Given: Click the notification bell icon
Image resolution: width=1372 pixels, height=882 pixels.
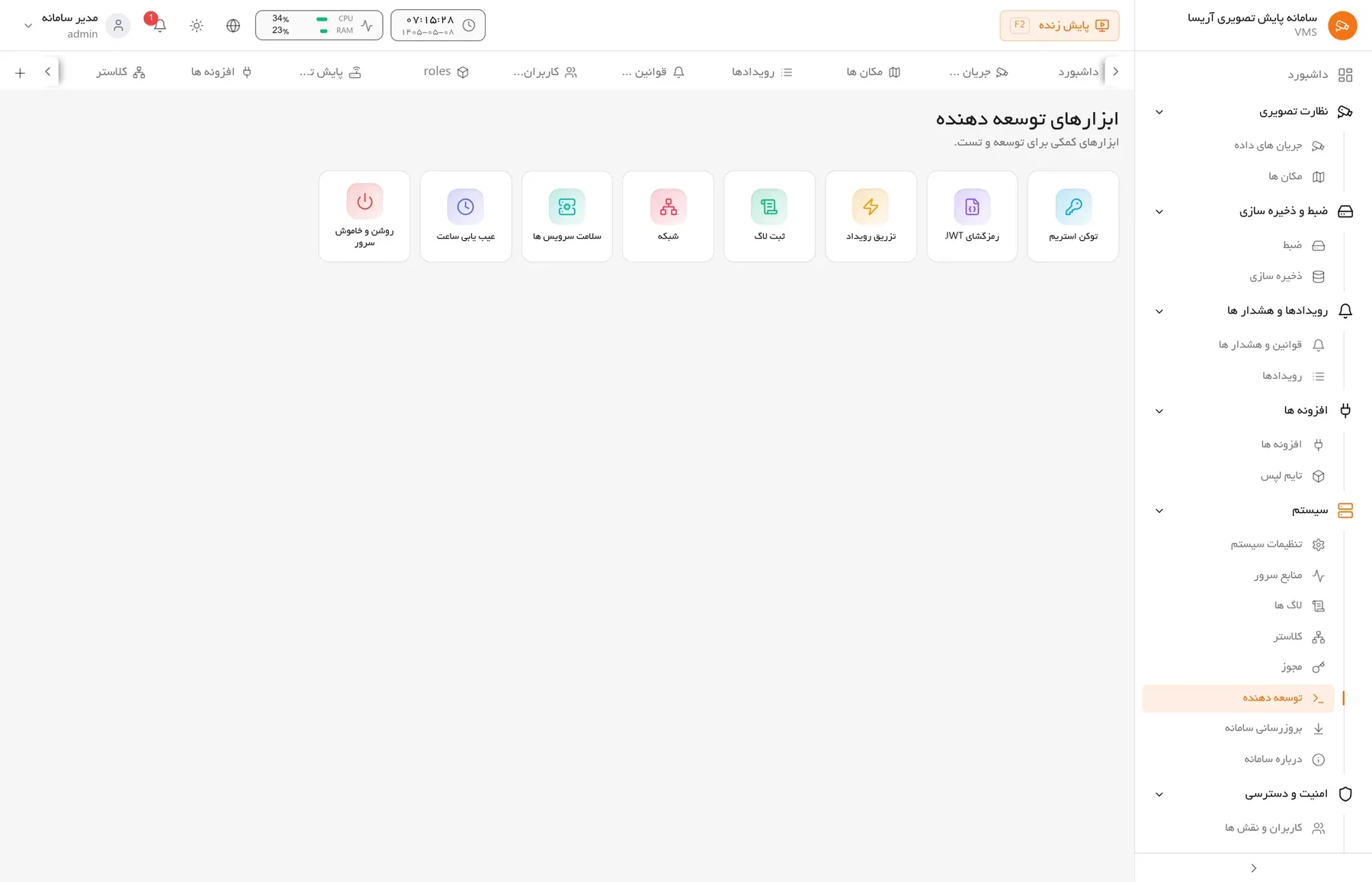Looking at the screenshot, I should [159, 25].
